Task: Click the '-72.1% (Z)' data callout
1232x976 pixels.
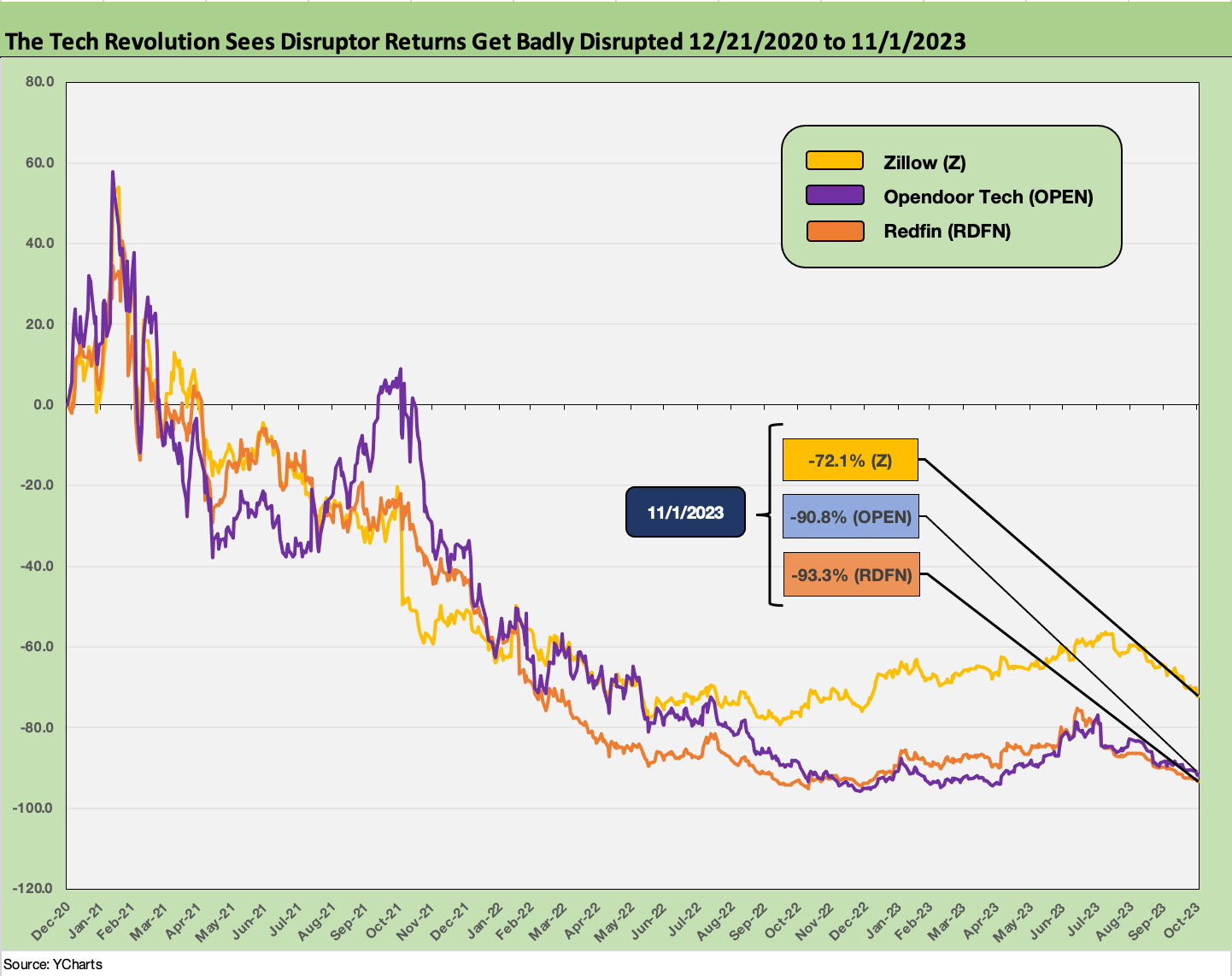Action: click(850, 460)
